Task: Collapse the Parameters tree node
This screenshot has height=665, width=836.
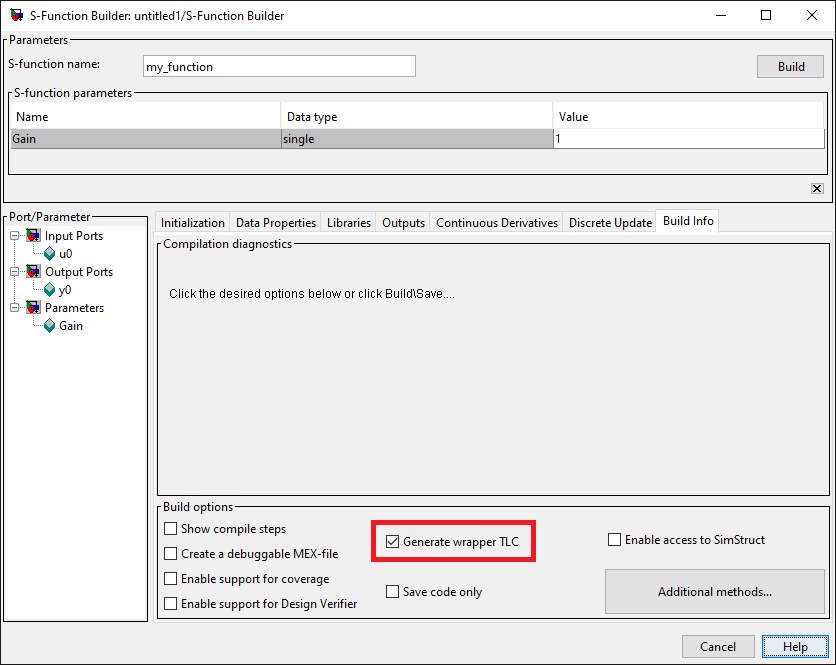Action: [16, 308]
